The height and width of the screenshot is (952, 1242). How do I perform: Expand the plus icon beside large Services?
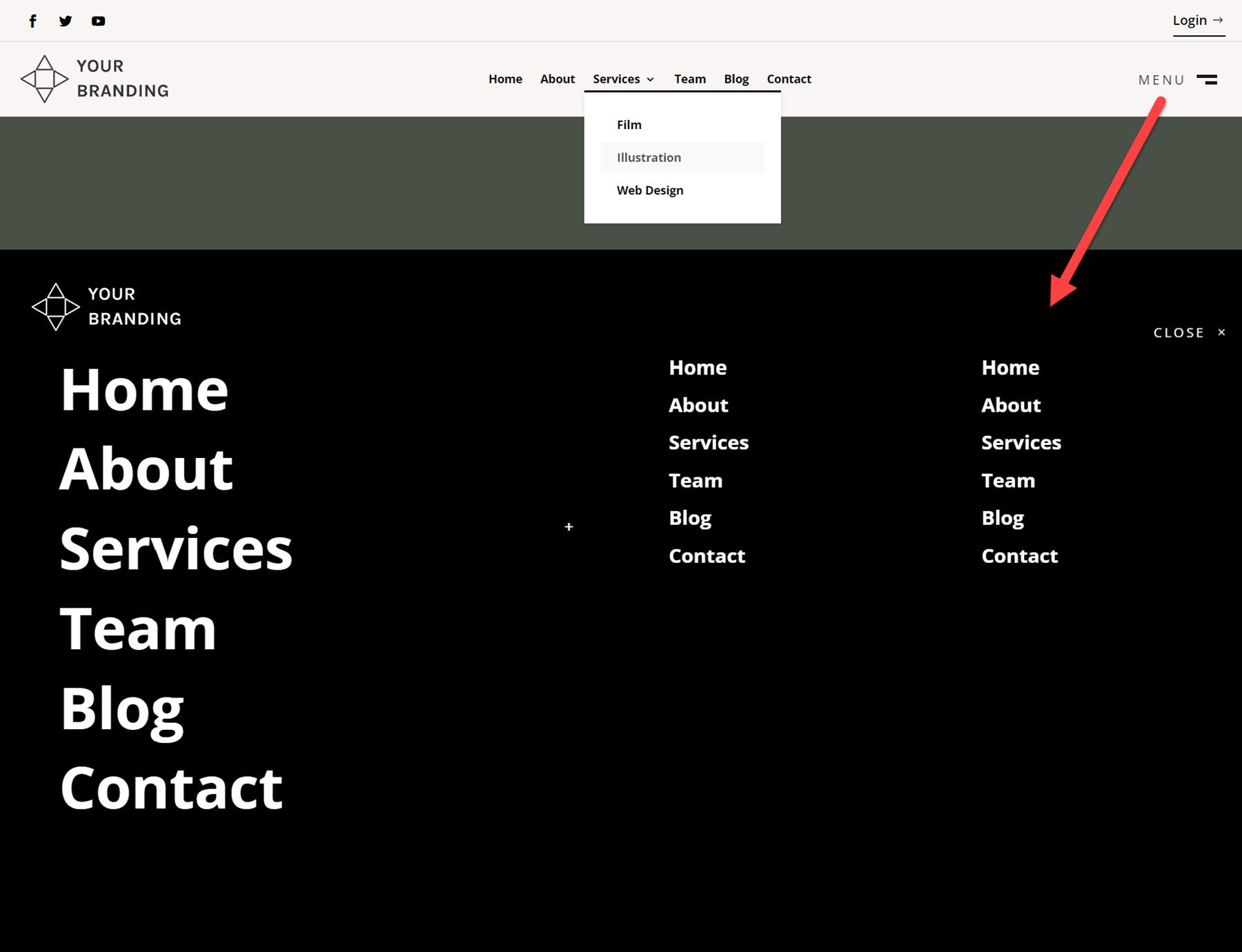pyautogui.click(x=569, y=526)
